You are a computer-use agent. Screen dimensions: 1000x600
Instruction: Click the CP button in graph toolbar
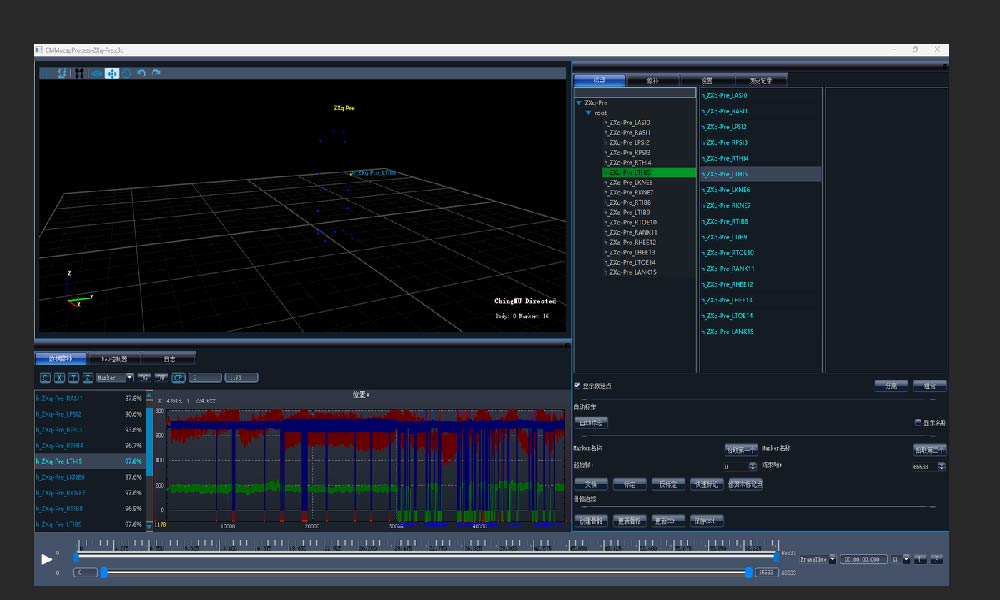(x=178, y=378)
